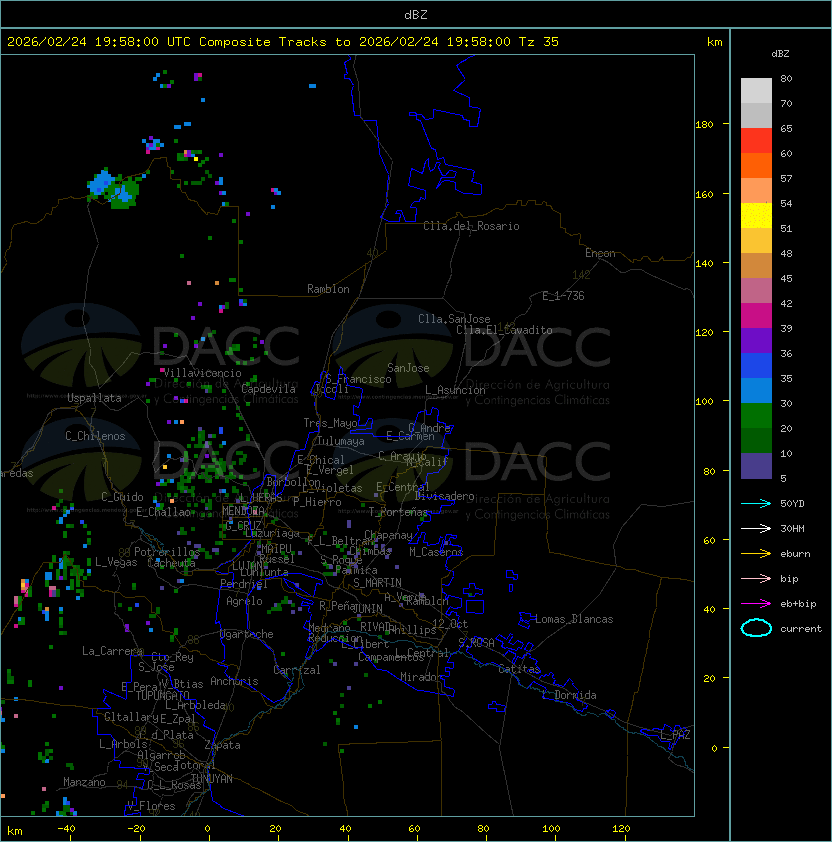Click the 'L_Vegas' map label
This screenshot has height=842, width=832.
[x=116, y=562]
